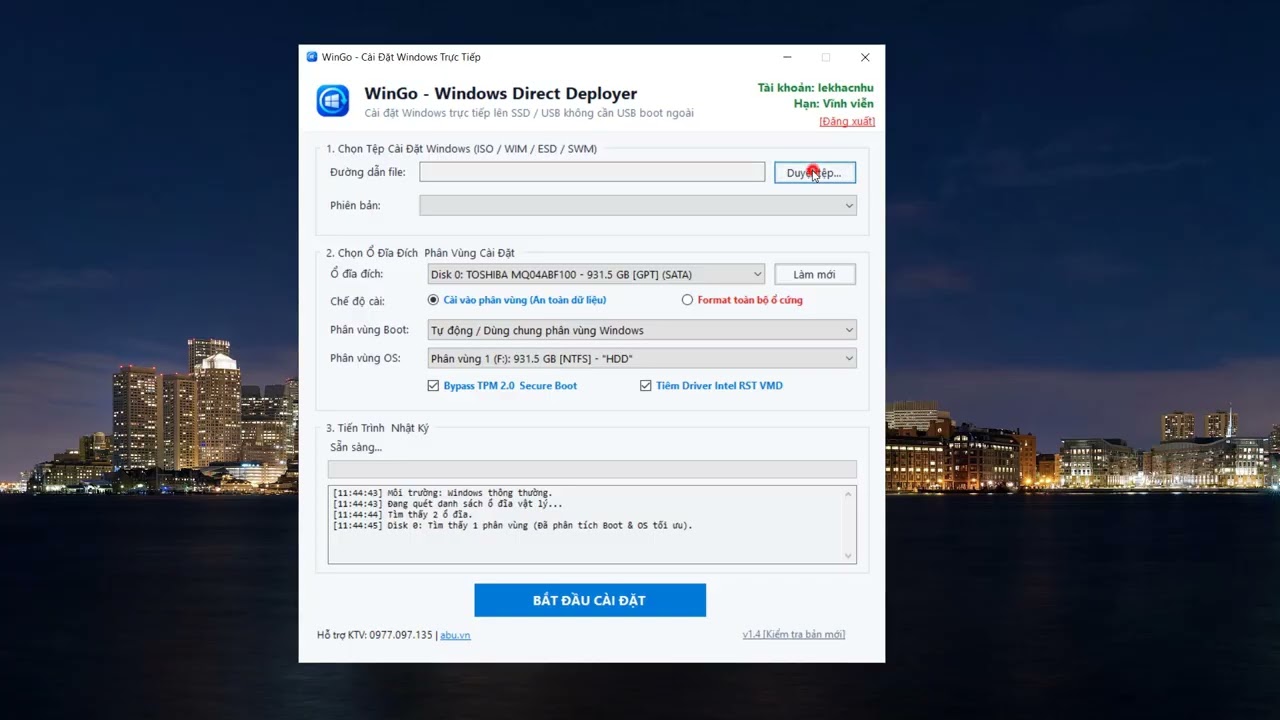Click the Hỗ trợ KTV phone number text
The height and width of the screenshot is (720, 1280).
coord(375,635)
